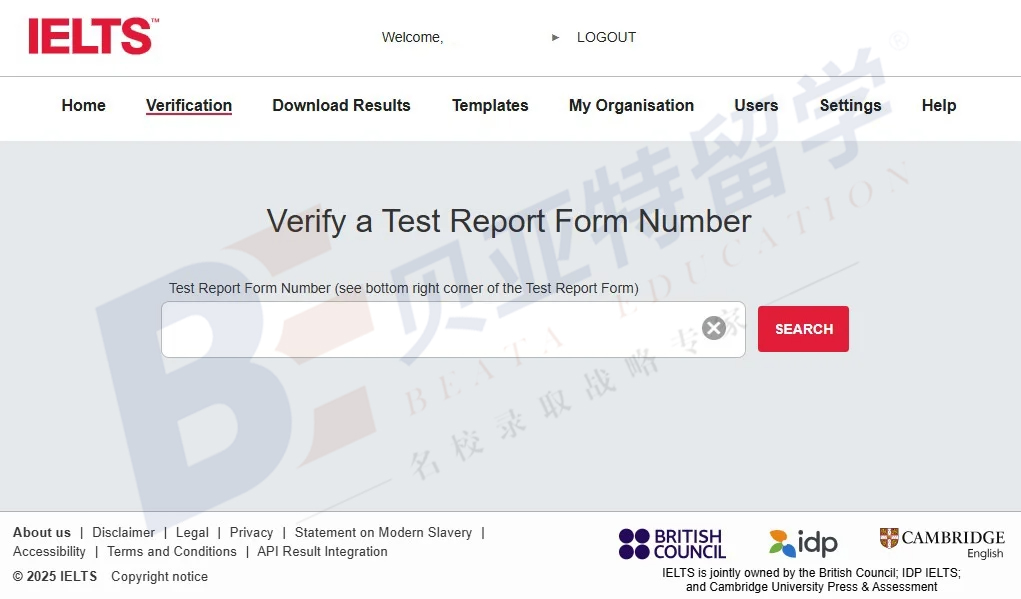Open the Privacy footer link

point(251,533)
